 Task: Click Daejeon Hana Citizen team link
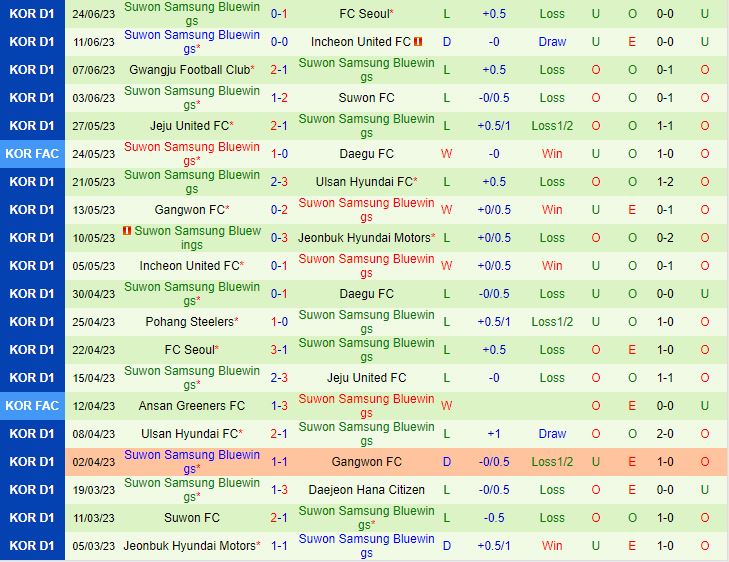(x=366, y=489)
